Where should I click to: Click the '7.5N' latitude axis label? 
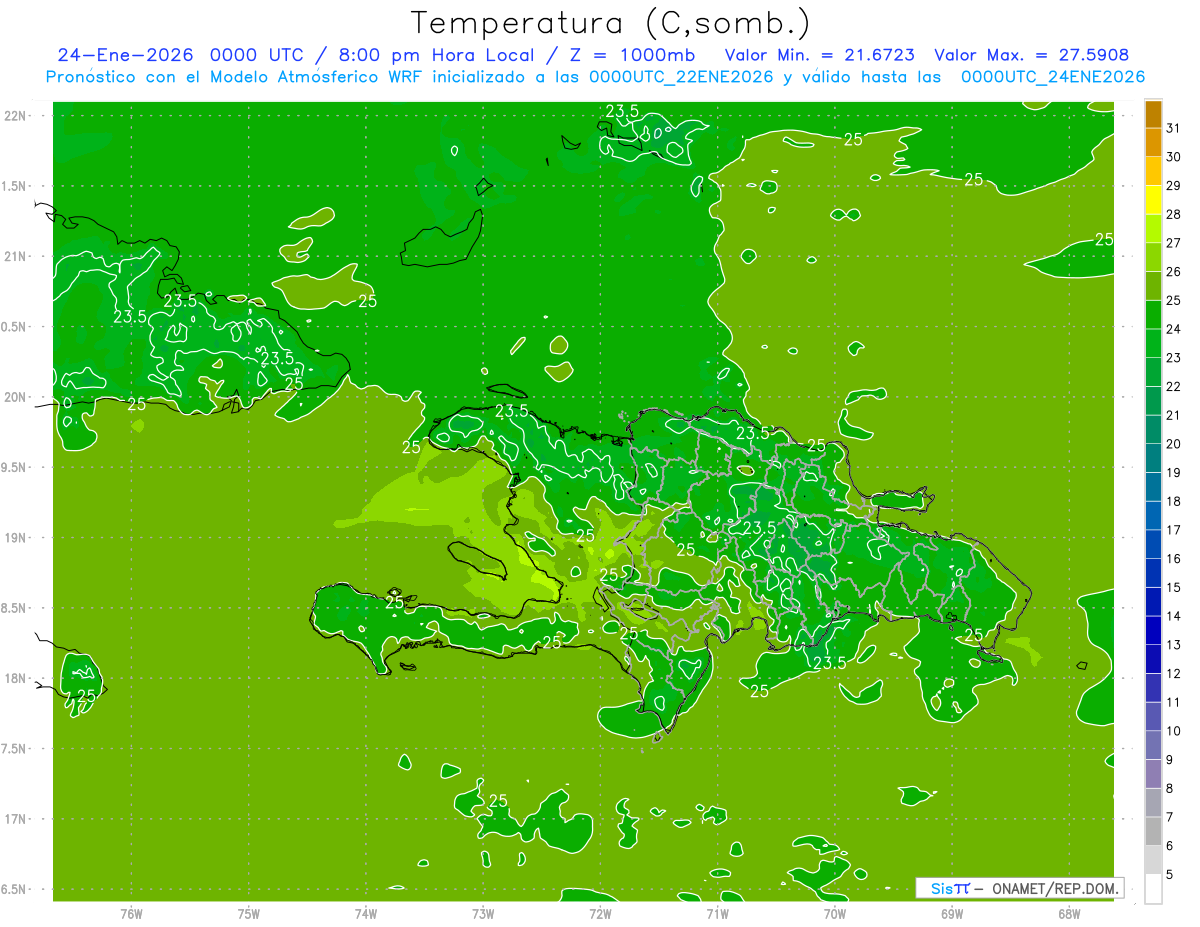point(14,749)
